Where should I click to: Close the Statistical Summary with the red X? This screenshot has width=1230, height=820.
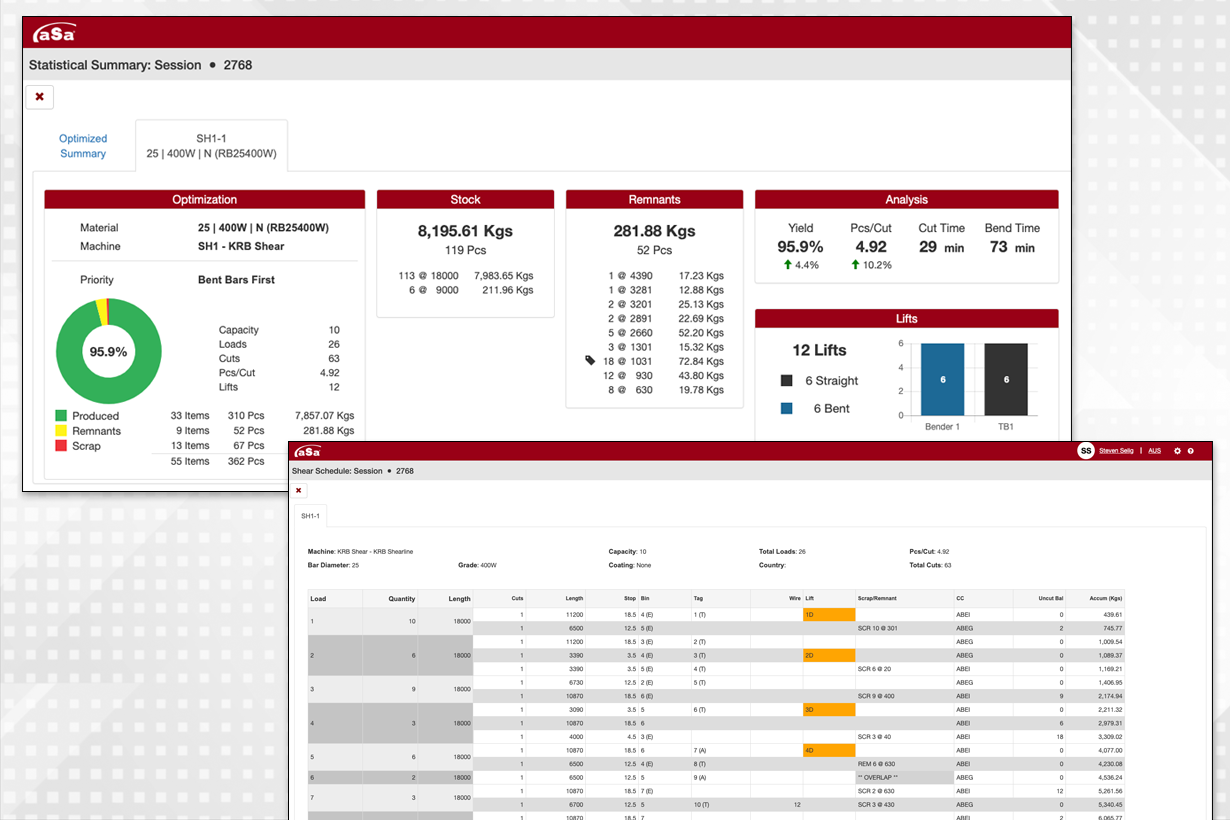[40, 97]
